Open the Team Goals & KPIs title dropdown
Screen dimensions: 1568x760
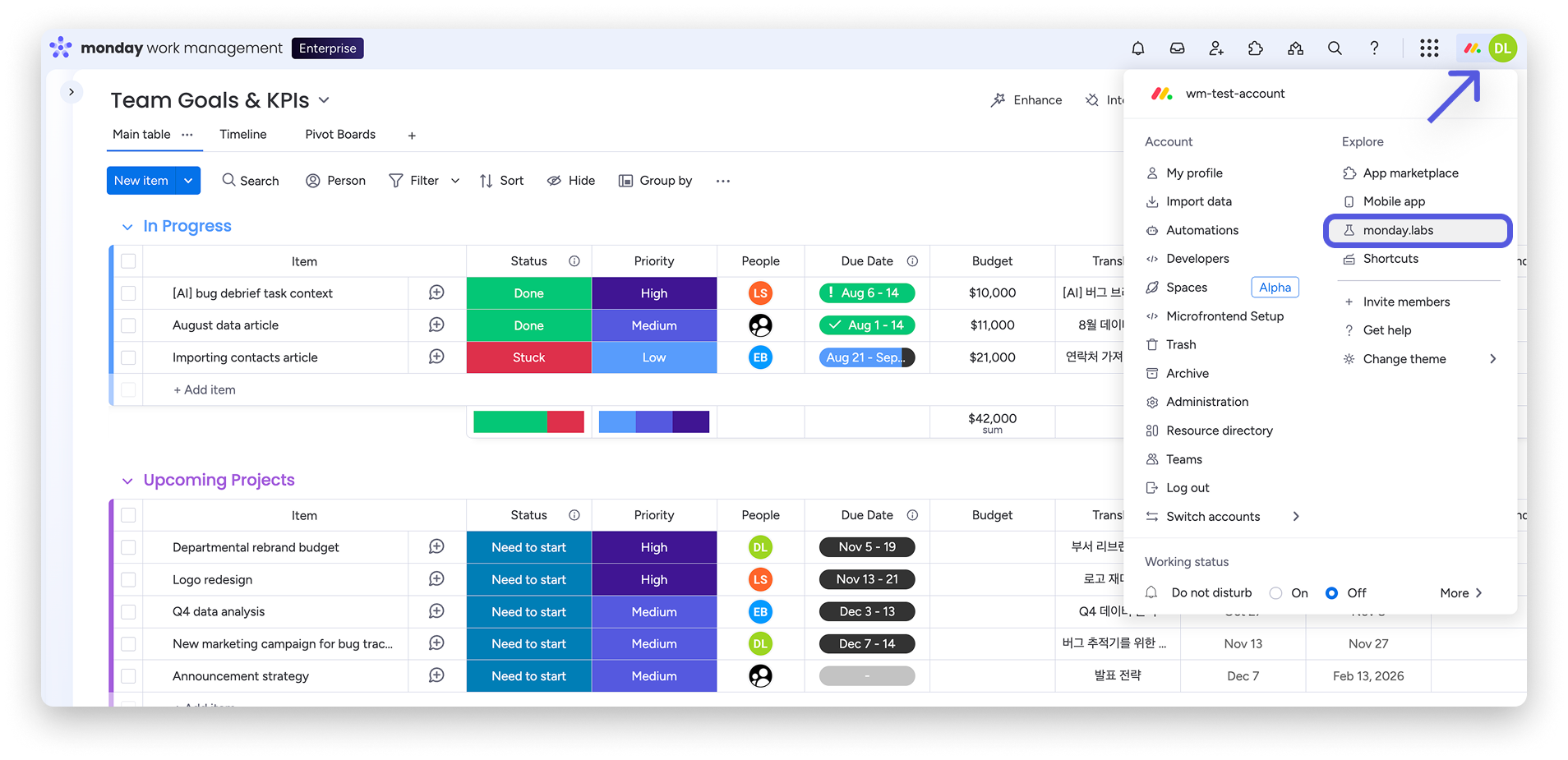pos(324,100)
